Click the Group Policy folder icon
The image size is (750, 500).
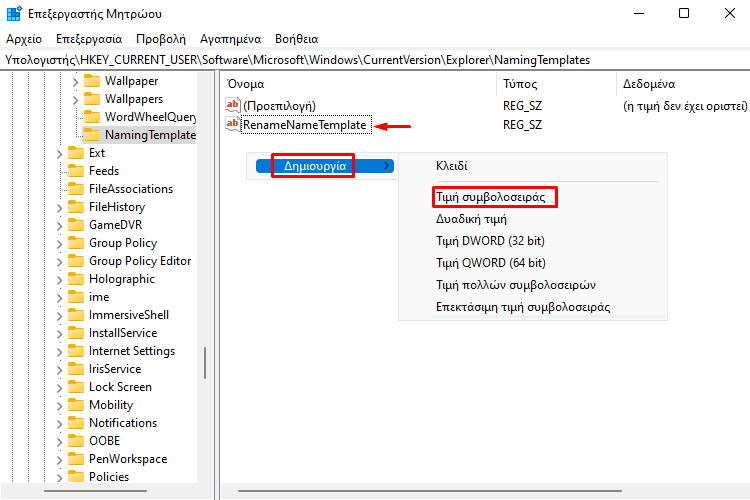click(76, 243)
